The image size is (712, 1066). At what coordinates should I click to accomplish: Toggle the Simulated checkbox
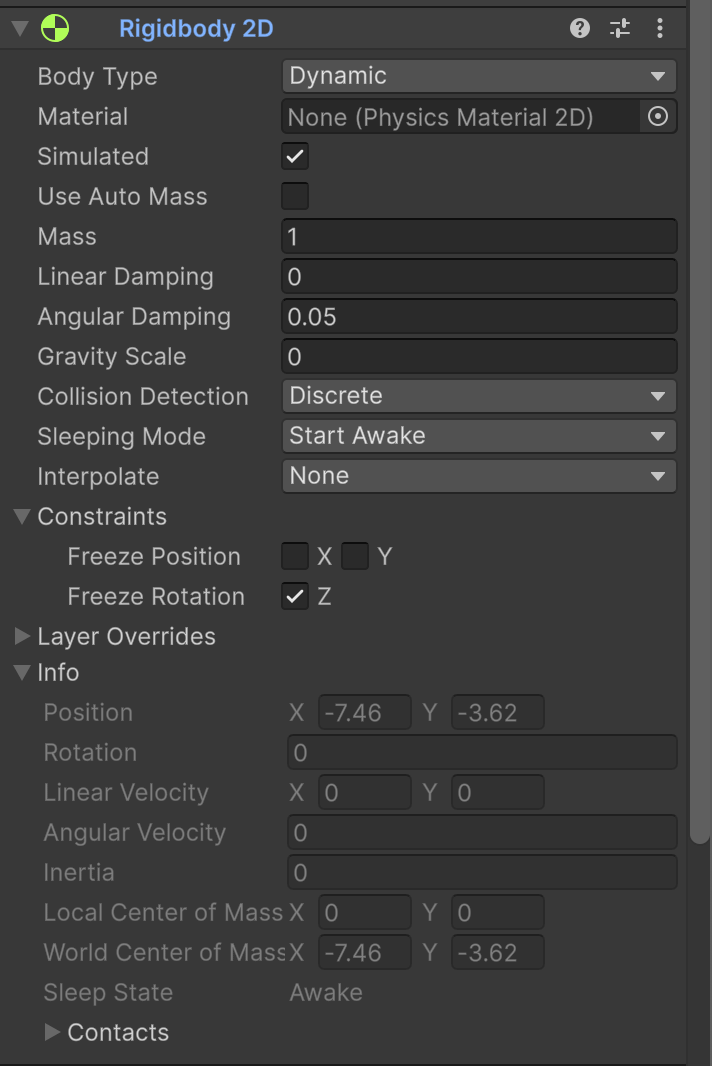tap(295, 156)
